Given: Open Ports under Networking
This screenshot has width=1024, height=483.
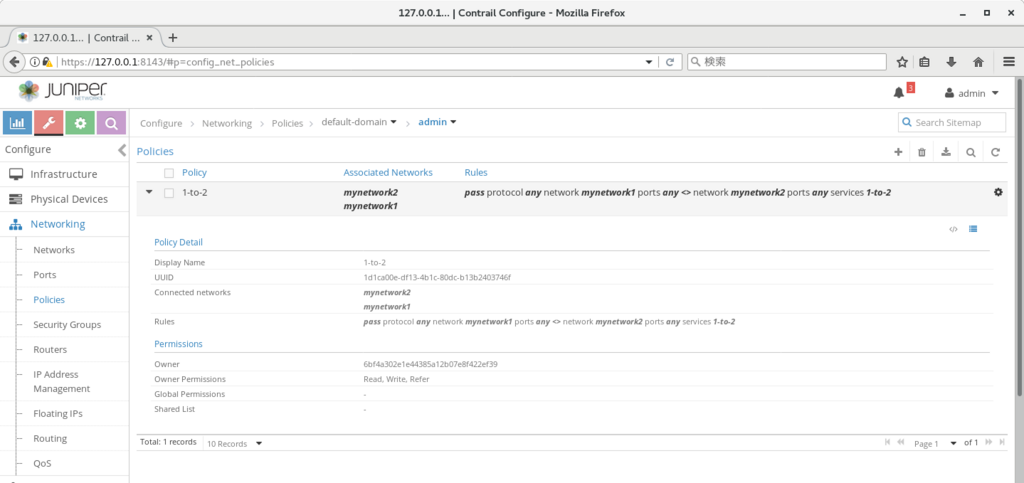Looking at the screenshot, I should 44,275.
